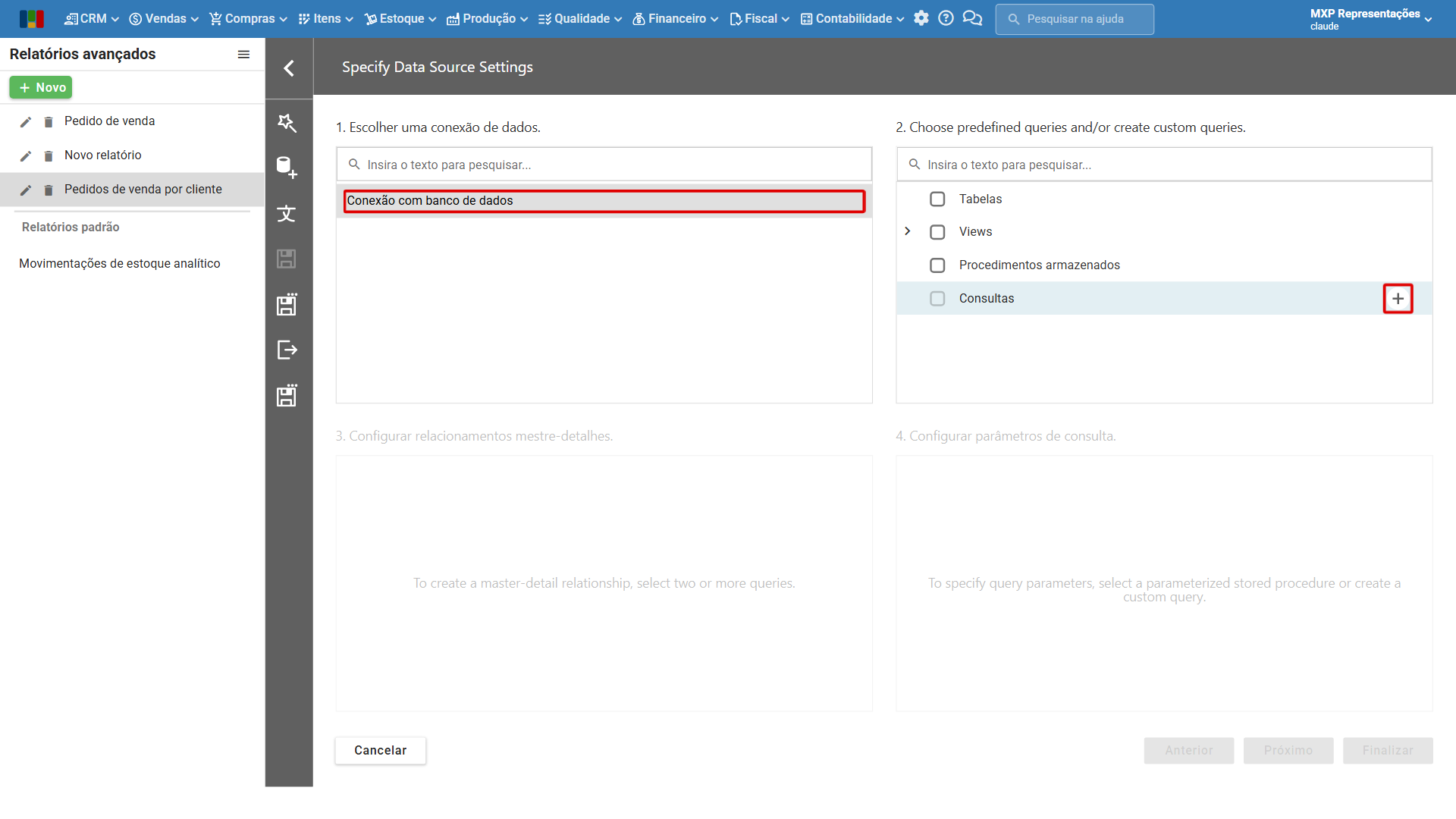Open the Contabilidade menu
The width and height of the screenshot is (1456, 819).
(x=852, y=19)
